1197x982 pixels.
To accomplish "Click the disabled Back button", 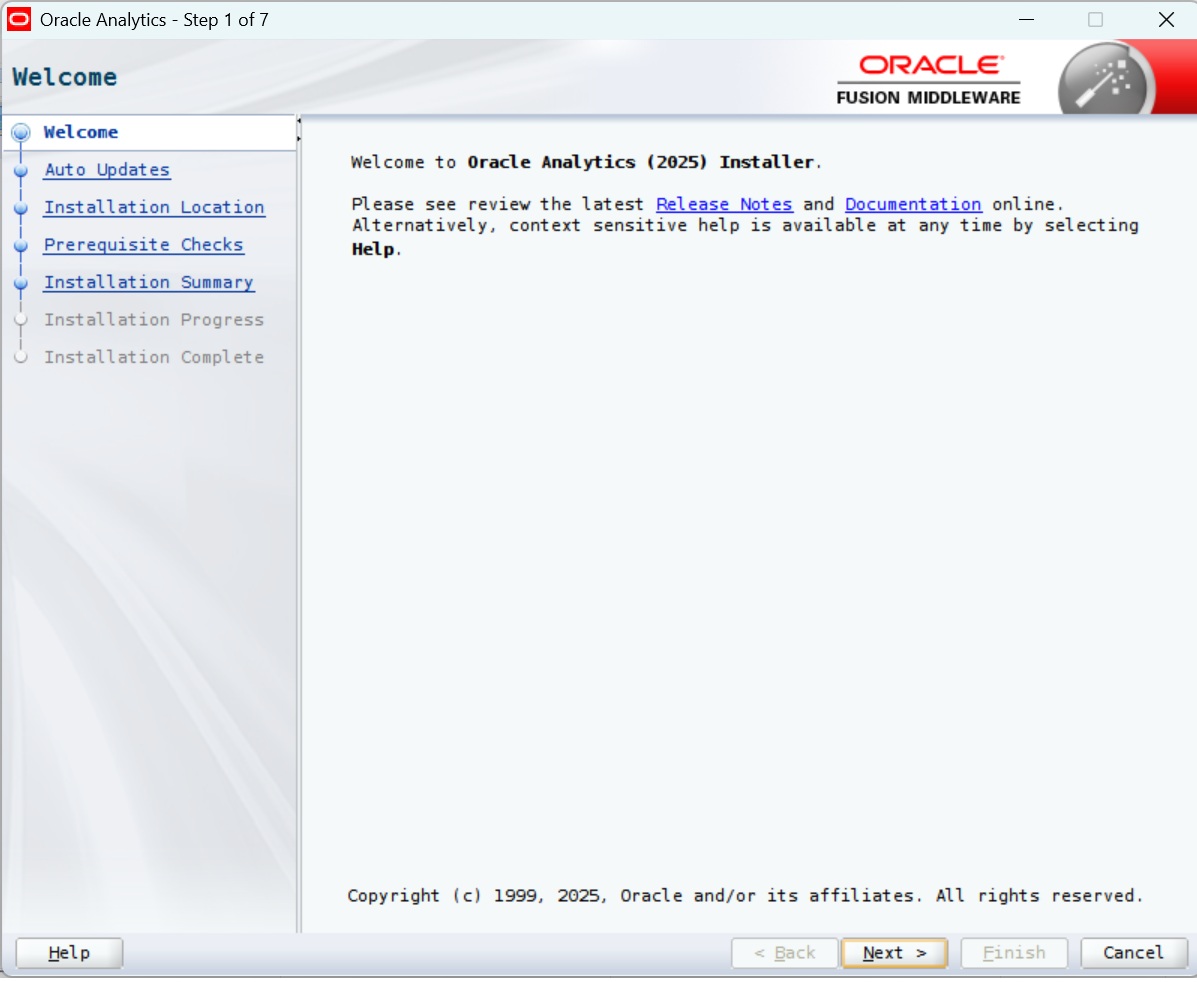I will click(784, 952).
